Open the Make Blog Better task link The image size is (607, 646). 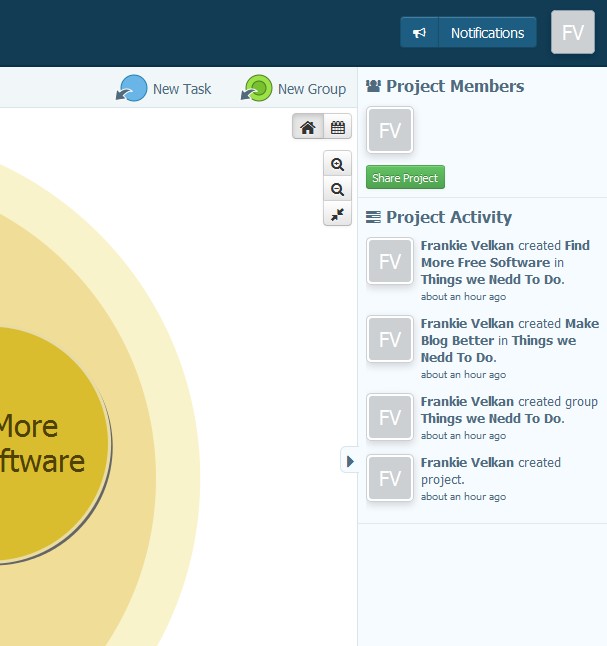(x=510, y=332)
